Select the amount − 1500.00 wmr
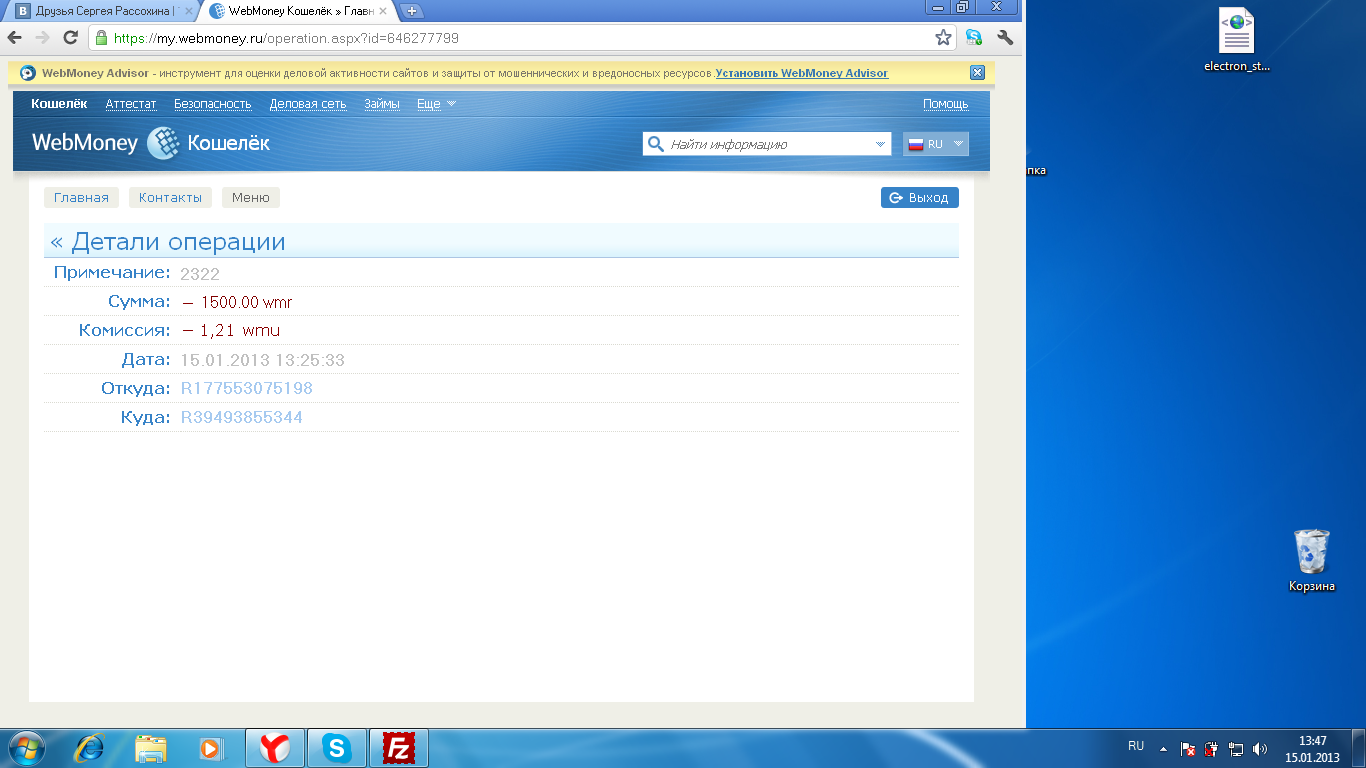Image resolution: width=1366 pixels, height=768 pixels. coord(237,302)
